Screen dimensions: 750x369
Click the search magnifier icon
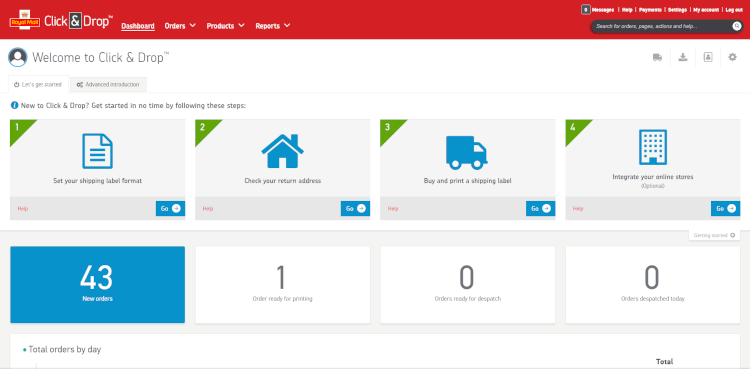pyautogui.click(x=737, y=26)
